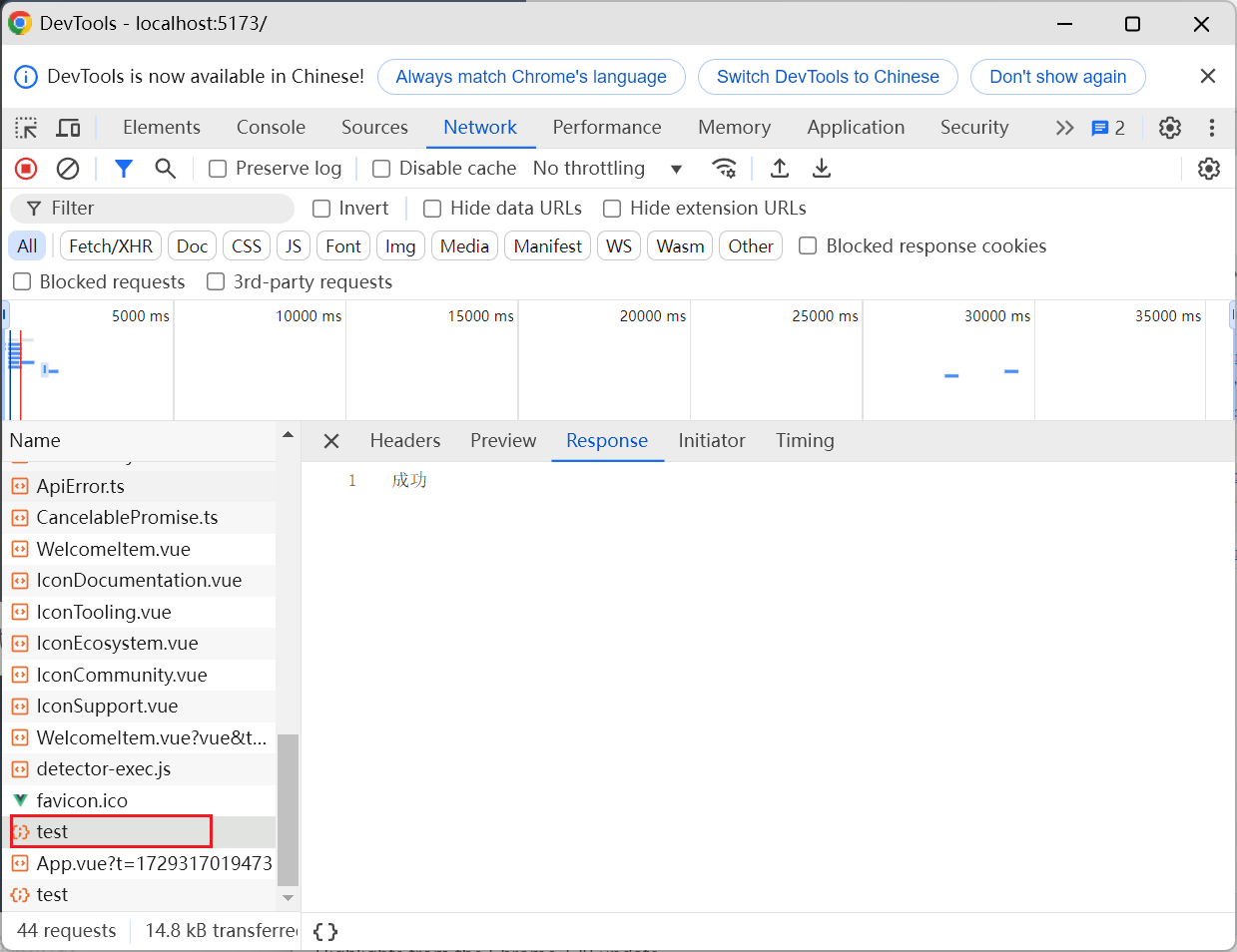
Task: Show the Initiator tab of request
Action: click(x=712, y=441)
